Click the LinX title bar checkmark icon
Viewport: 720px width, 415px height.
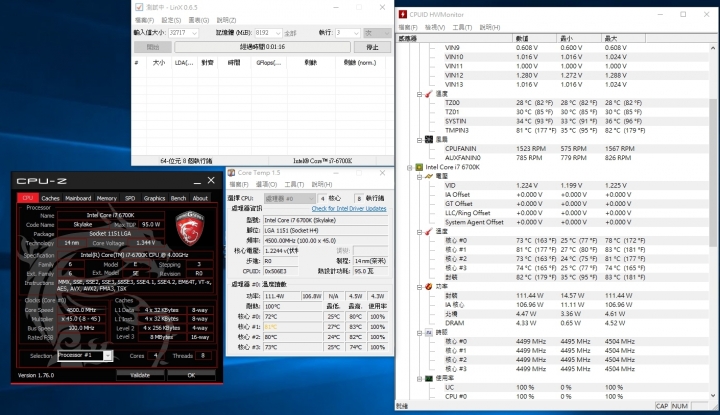(x=139, y=7)
